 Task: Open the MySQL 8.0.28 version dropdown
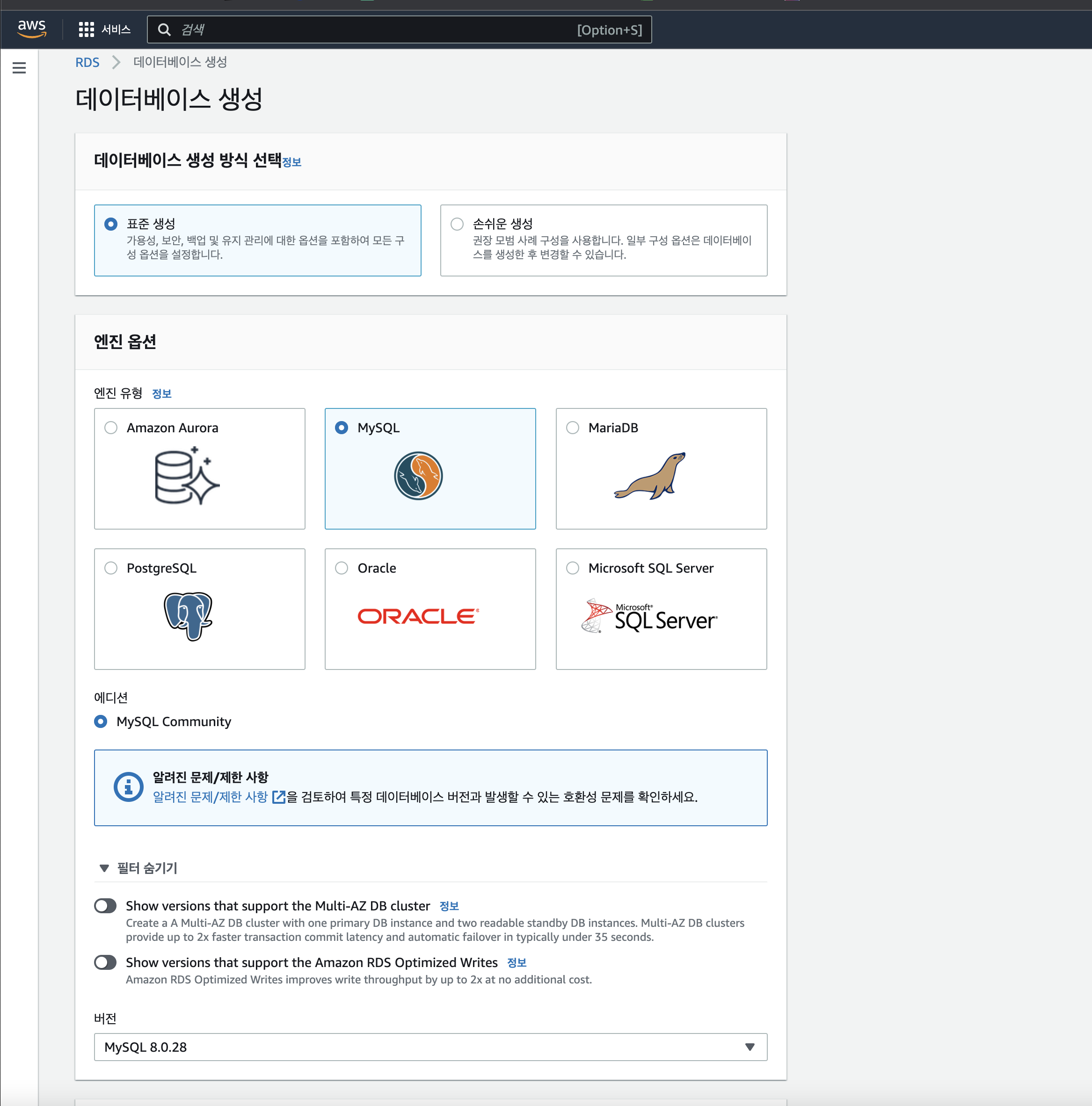coord(430,1047)
